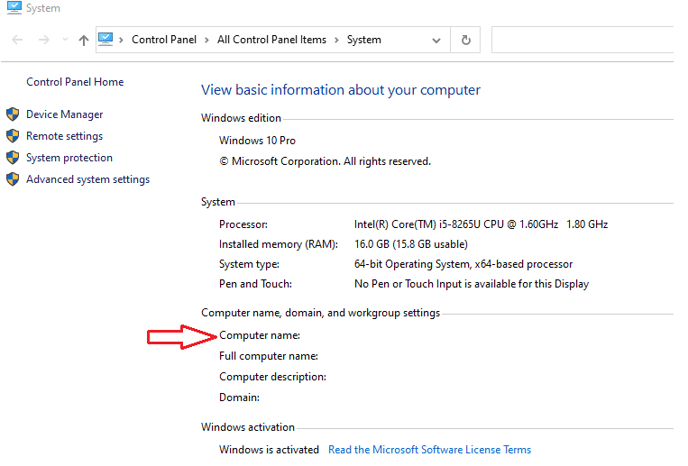This screenshot has width=688, height=466.
Task: Click No Pen or Touch Input text
Action: point(471,284)
